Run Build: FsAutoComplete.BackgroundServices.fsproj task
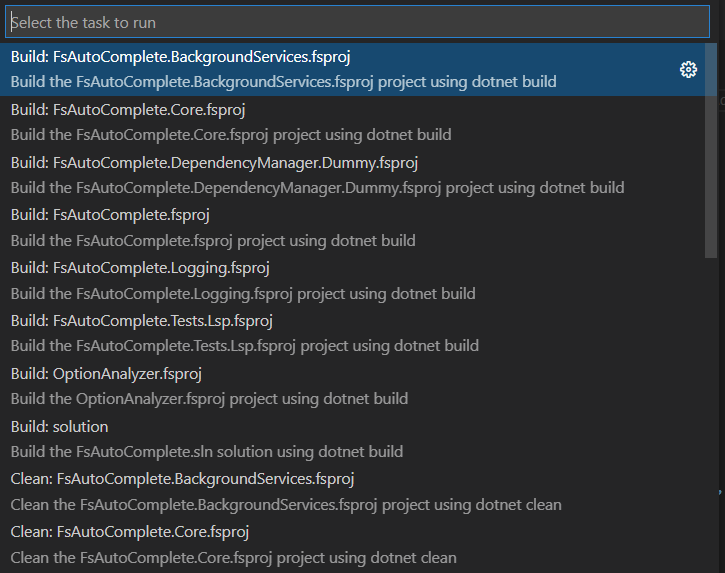Screen dimensions: 725x573 click(x=352, y=69)
